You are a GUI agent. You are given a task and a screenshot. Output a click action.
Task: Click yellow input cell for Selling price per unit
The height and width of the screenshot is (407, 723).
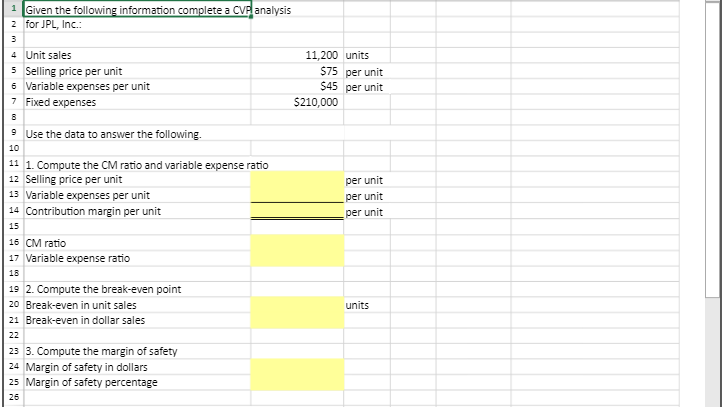(297, 179)
